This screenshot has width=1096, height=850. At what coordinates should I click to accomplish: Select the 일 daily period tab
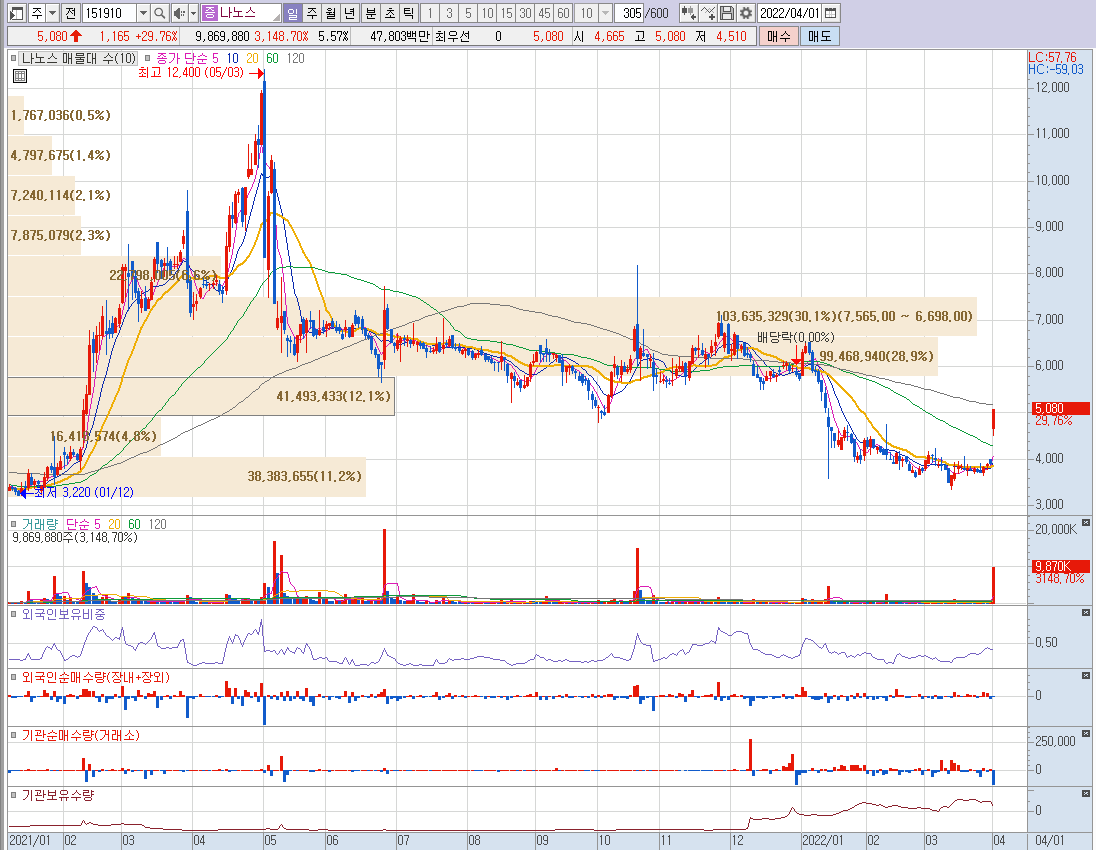292,13
